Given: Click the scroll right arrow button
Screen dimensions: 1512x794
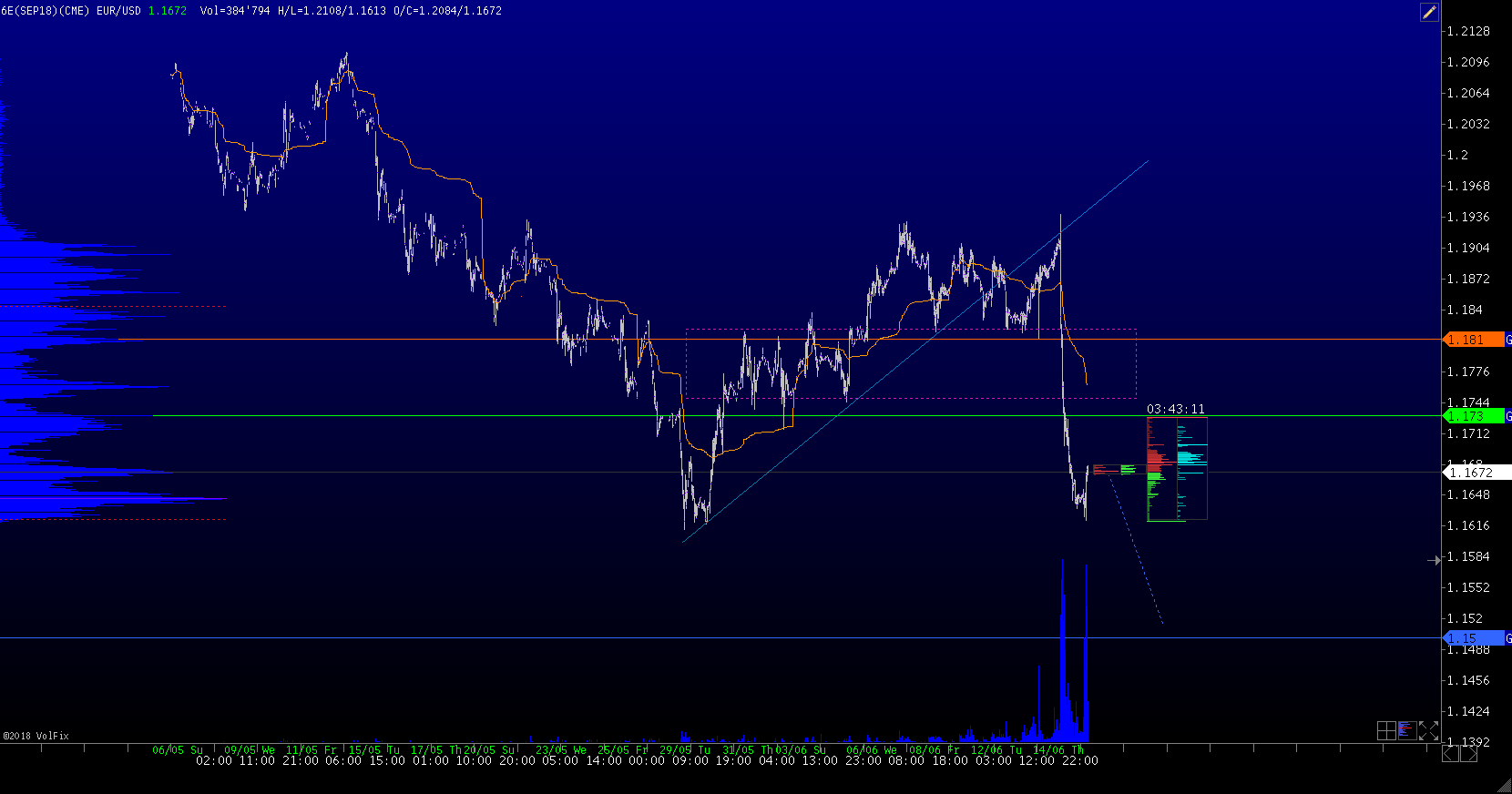Looking at the screenshot, I should (x=1468, y=753).
